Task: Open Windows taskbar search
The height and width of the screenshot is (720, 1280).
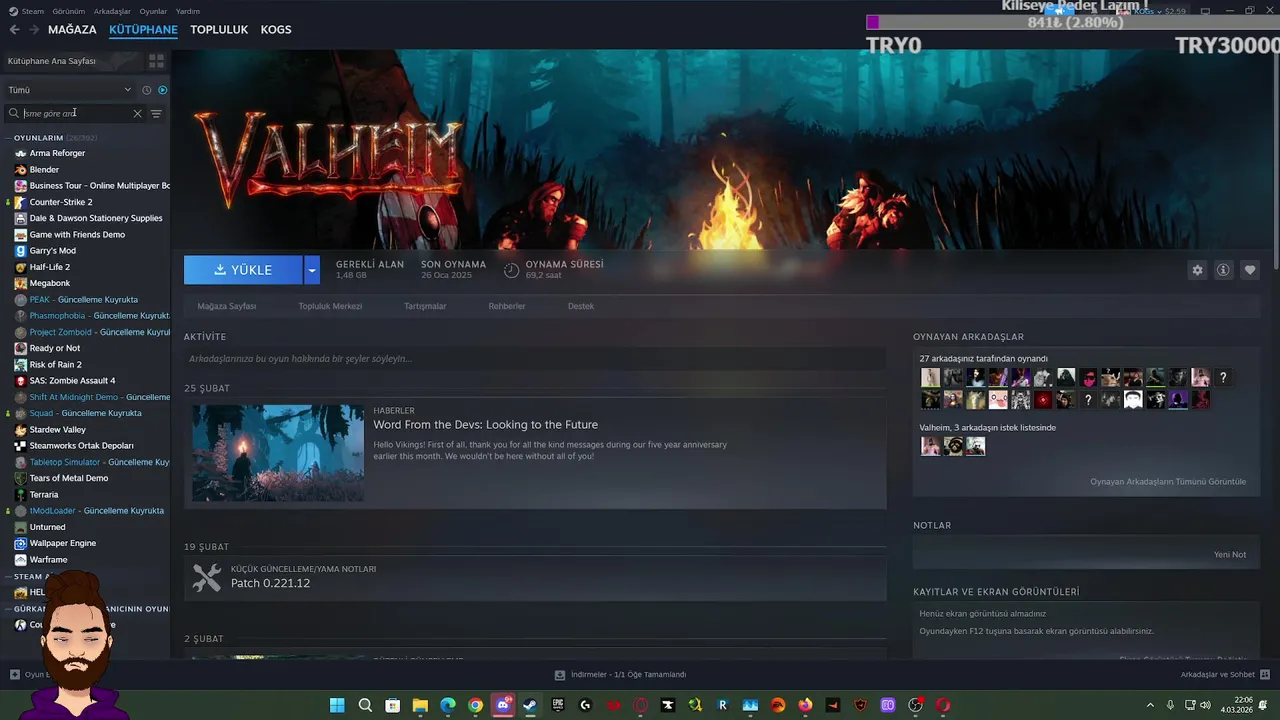Action: (365, 705)
